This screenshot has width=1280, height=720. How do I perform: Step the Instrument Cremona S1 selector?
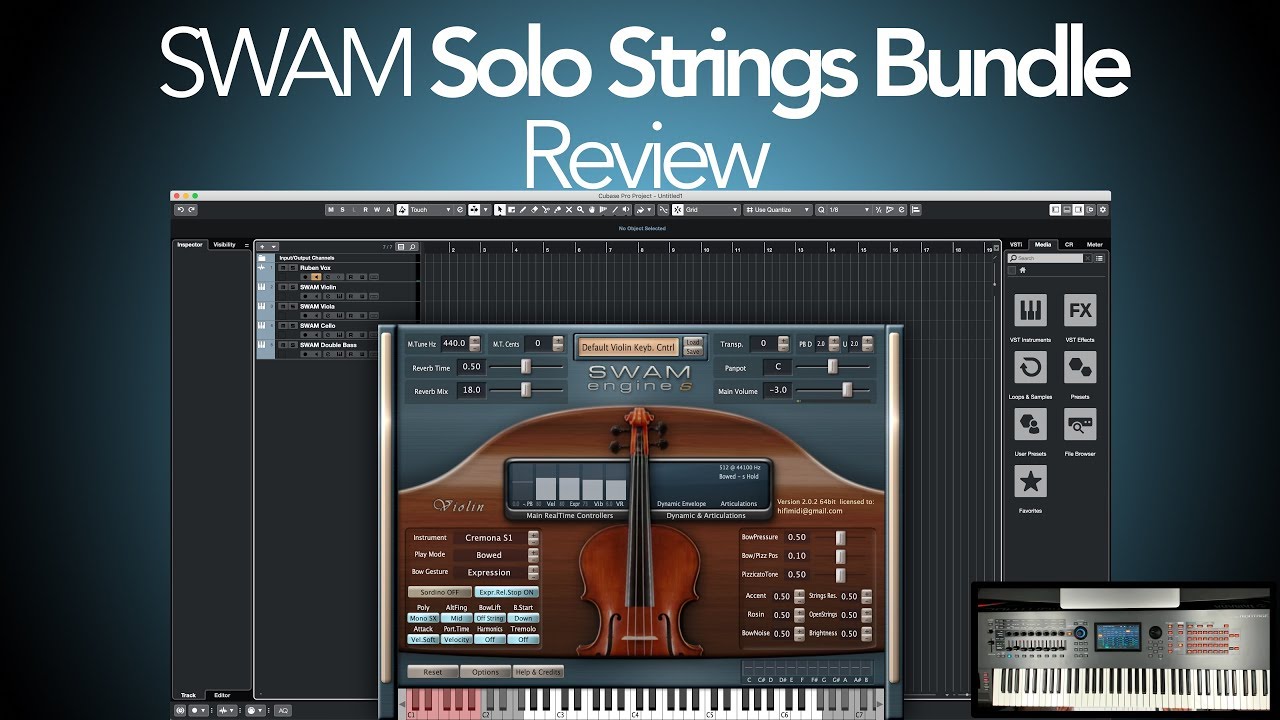tap(533, 538)
